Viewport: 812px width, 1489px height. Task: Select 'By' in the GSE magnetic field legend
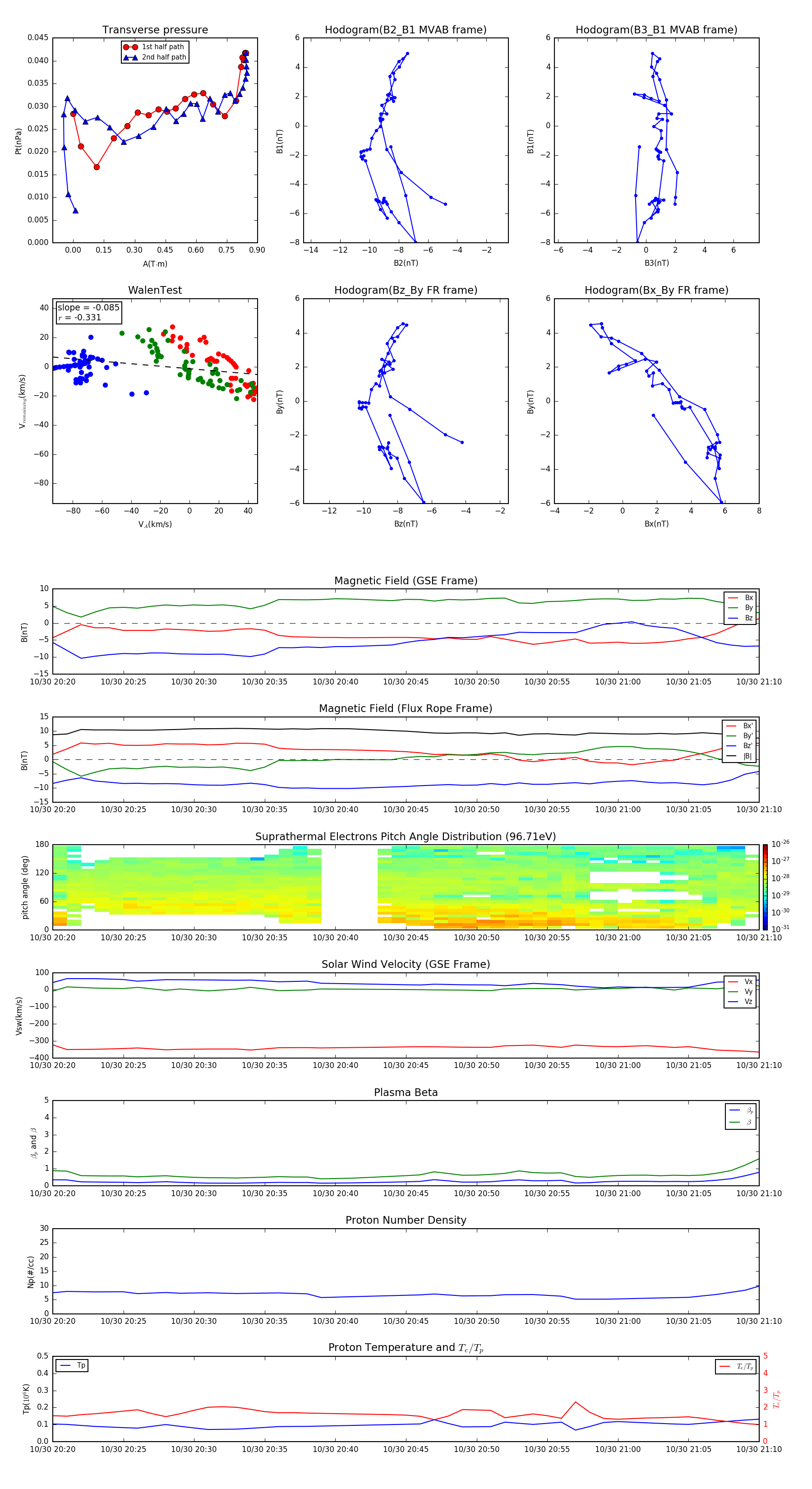pyautogui.click(x=740, y=607)
